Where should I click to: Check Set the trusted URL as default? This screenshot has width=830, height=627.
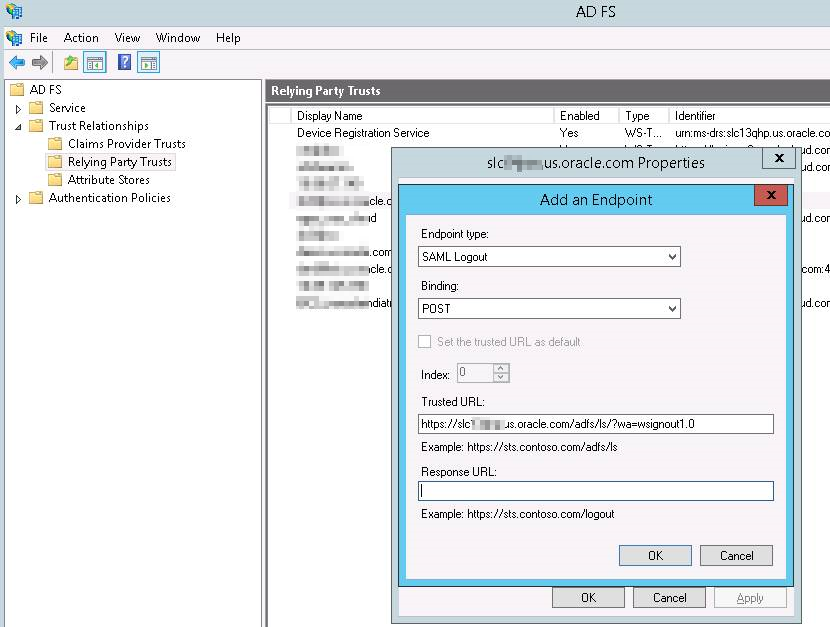pos(425,342)
